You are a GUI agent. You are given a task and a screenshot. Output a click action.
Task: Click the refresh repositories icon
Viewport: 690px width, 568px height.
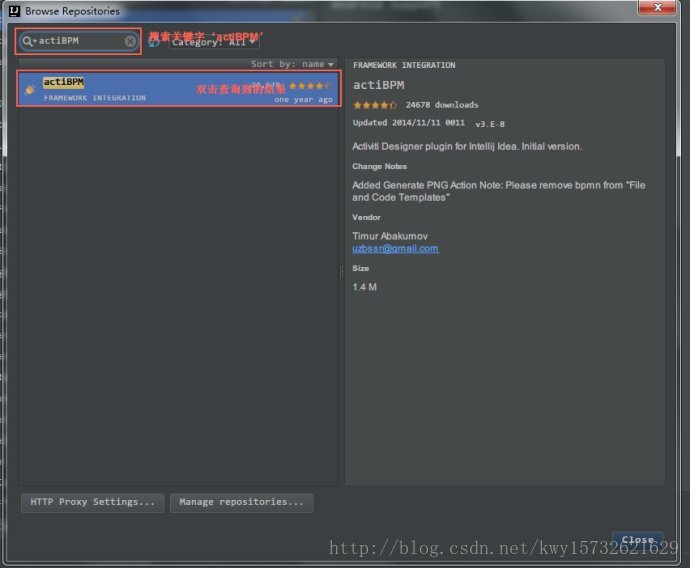coord(154,42)
